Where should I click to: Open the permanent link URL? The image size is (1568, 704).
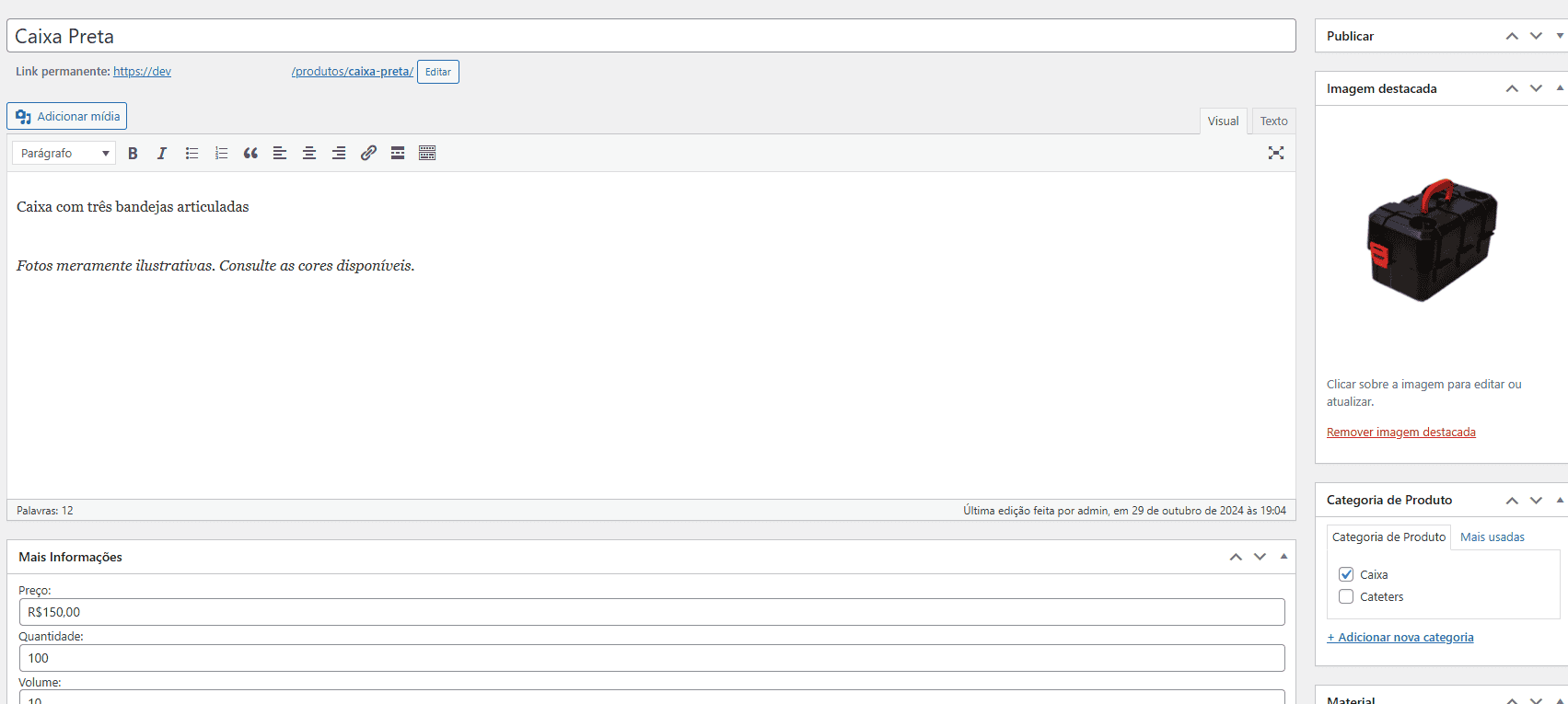click(263, 72)
